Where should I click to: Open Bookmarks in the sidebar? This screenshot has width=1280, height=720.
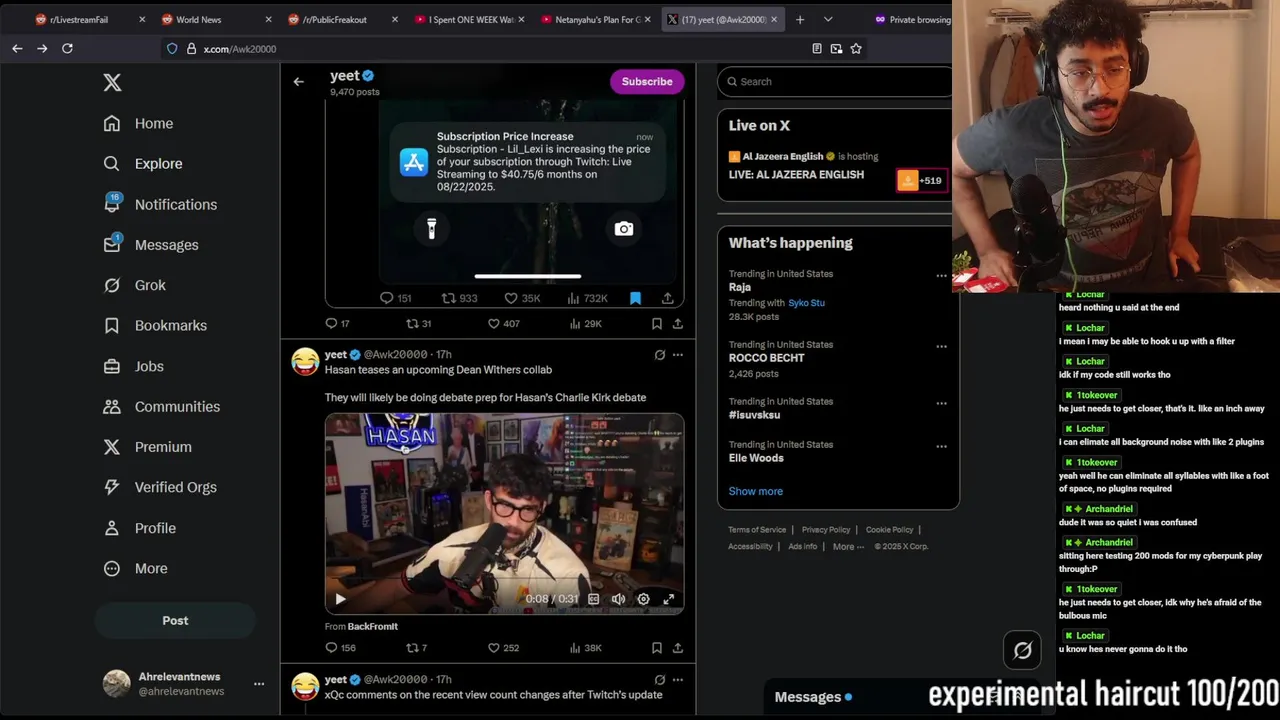pos(155,325)
